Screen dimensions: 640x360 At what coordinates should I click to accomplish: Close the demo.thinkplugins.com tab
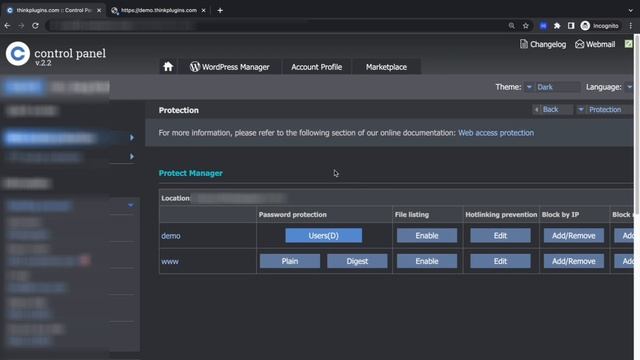[203, 11]
